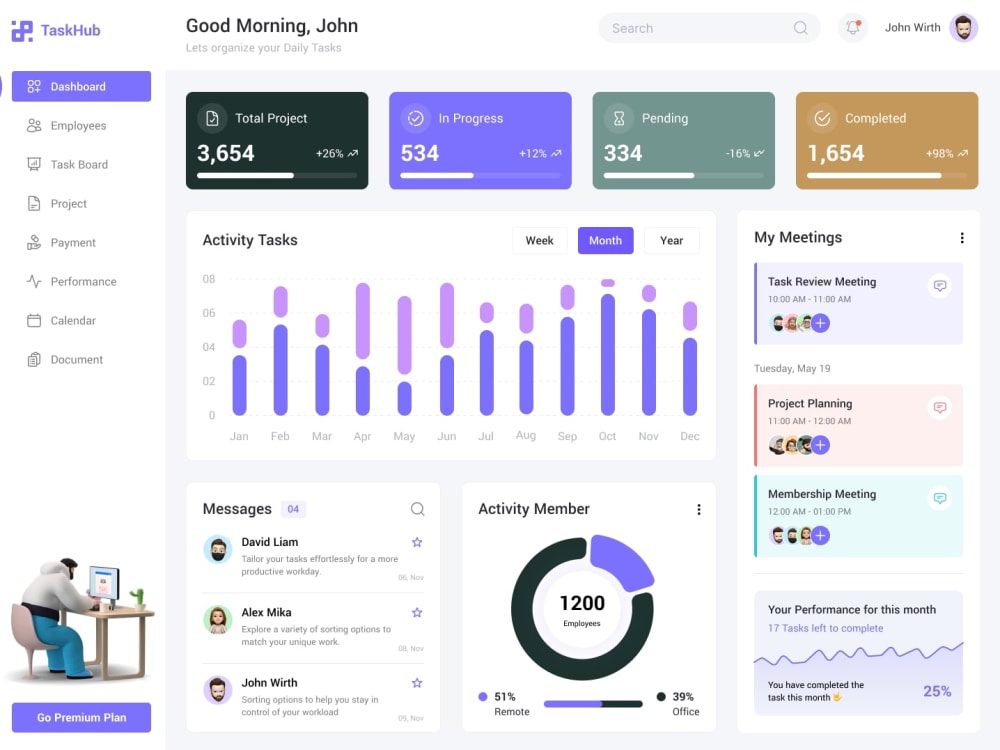Star David Liam's message
The height and width of the screenshot is (750, 1000).
(x=417, y=542)
